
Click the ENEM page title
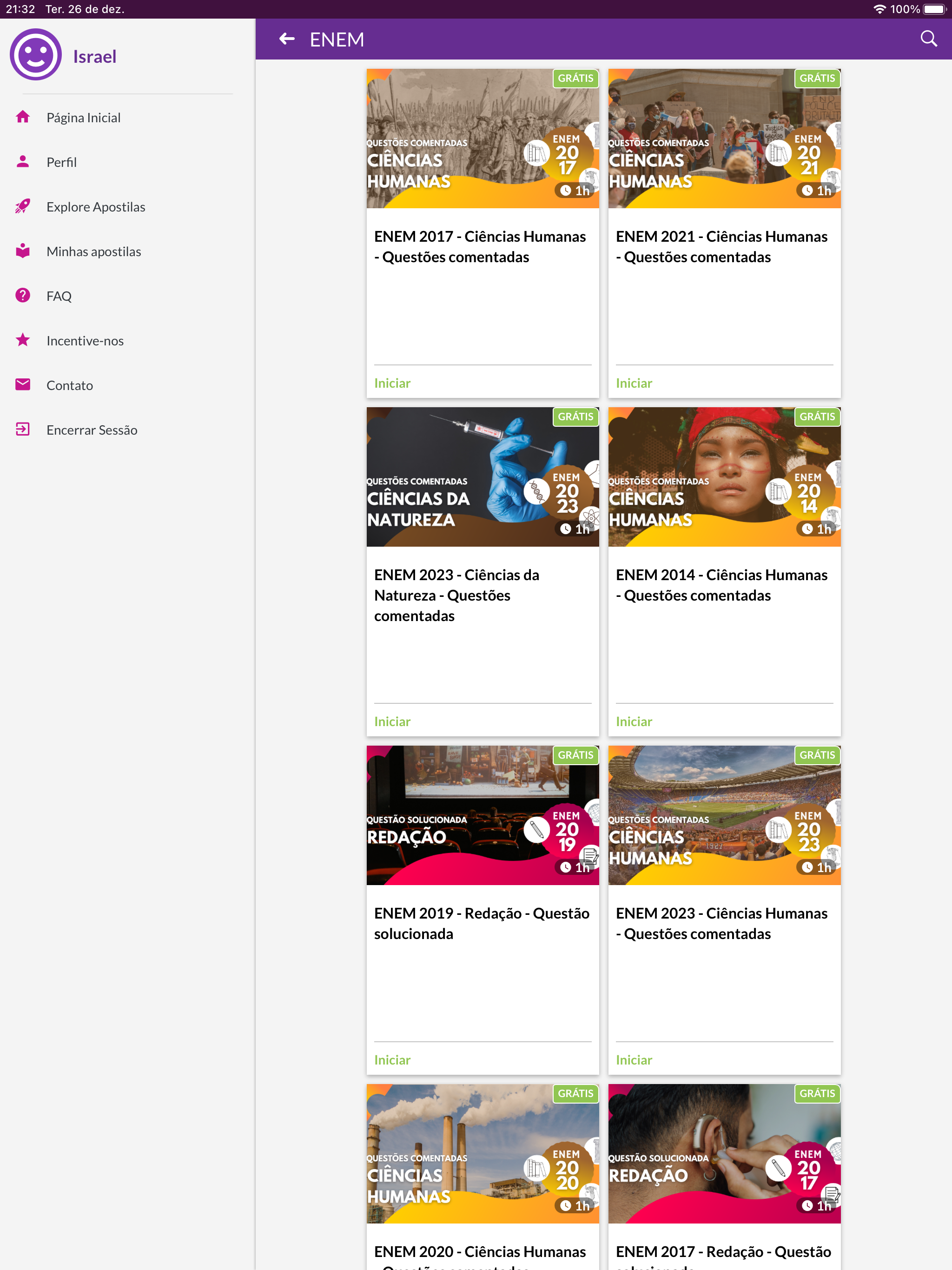pyautogui.click(x=337, y=39)
